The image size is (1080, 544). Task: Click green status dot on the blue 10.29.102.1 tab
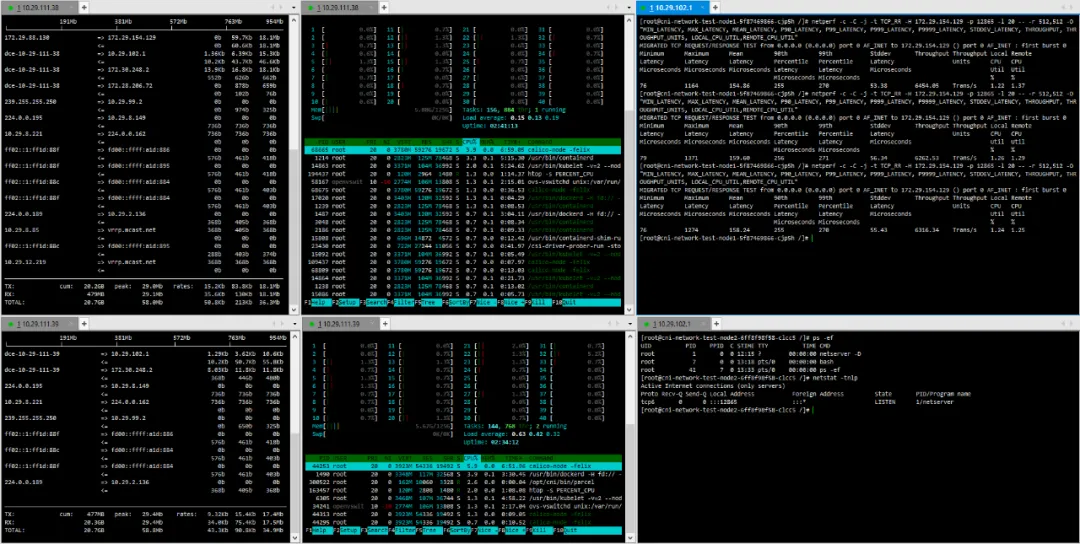(x=644, y=8)
